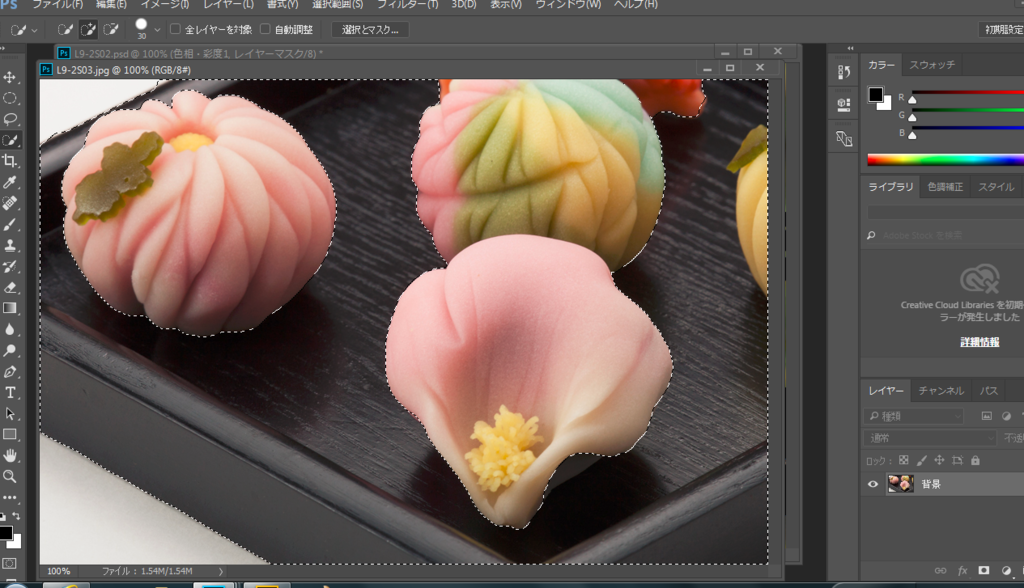Select the Gradient tool
Image resolution: width=1024 pixels, height=588 pixels.
[x=10, y=308]
